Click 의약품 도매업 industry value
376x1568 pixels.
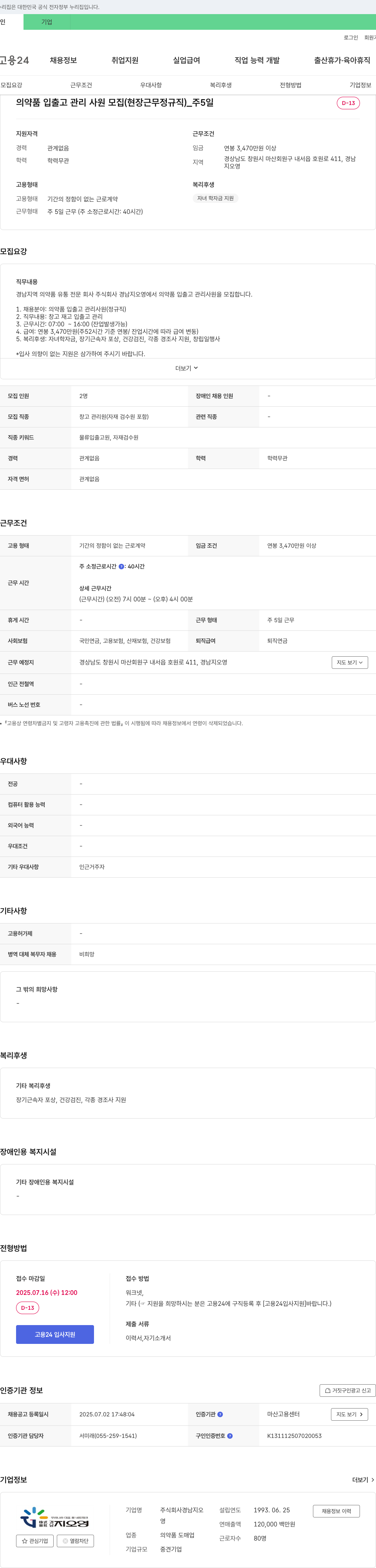[x=177, y=1536]
